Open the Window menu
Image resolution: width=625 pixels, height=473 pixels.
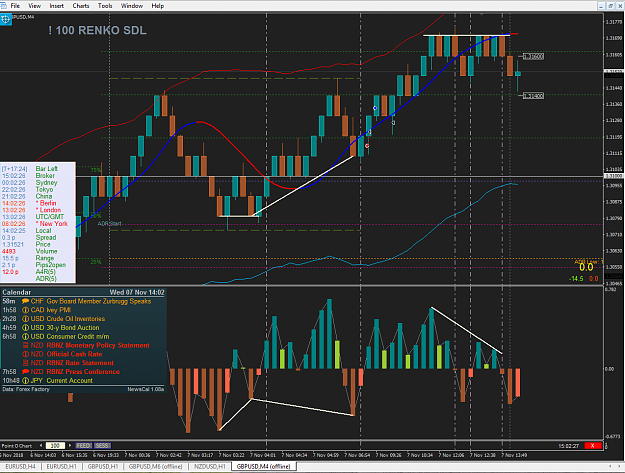(x=132, y=6)
